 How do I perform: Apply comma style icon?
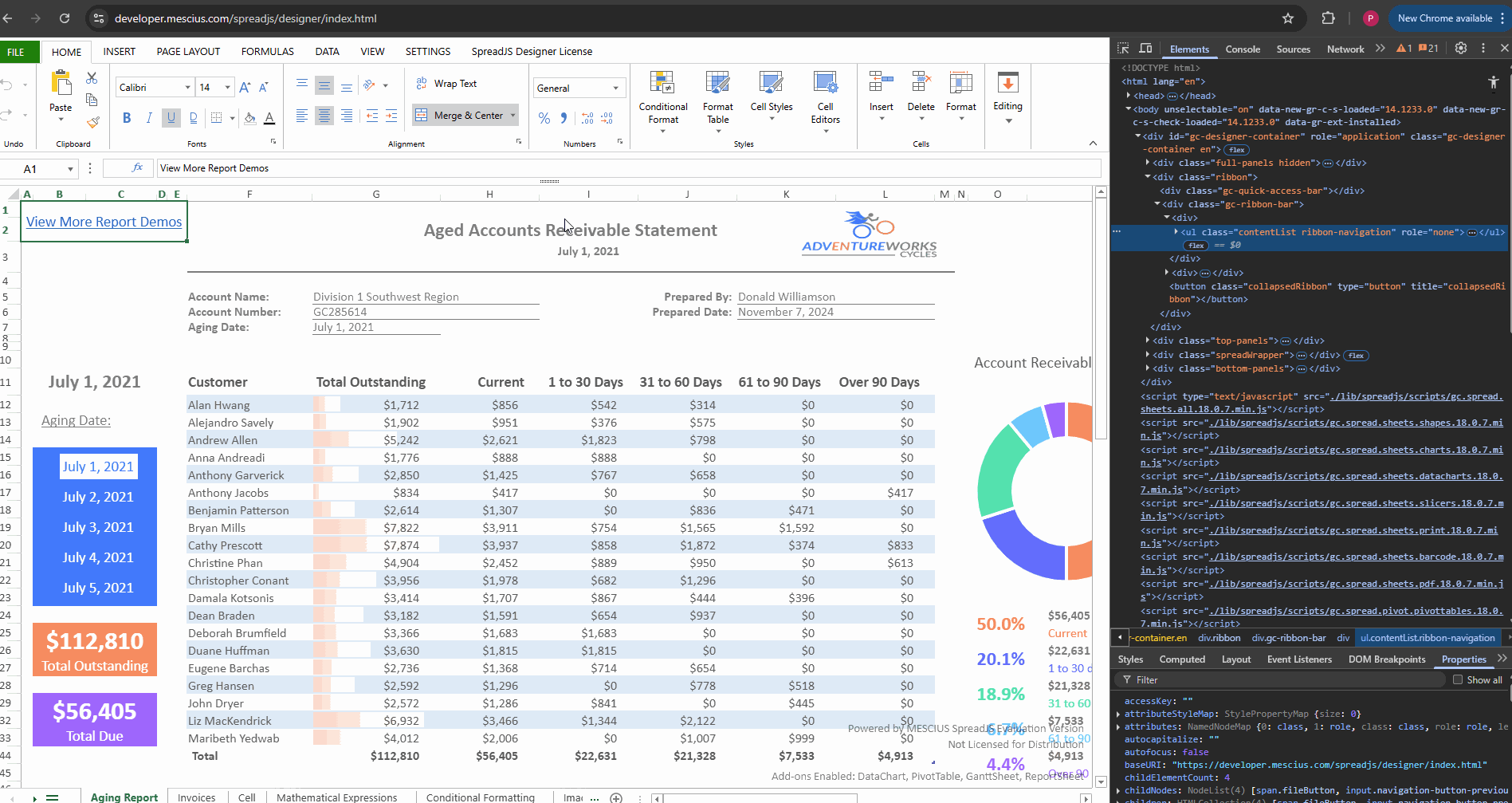point(564,118)
